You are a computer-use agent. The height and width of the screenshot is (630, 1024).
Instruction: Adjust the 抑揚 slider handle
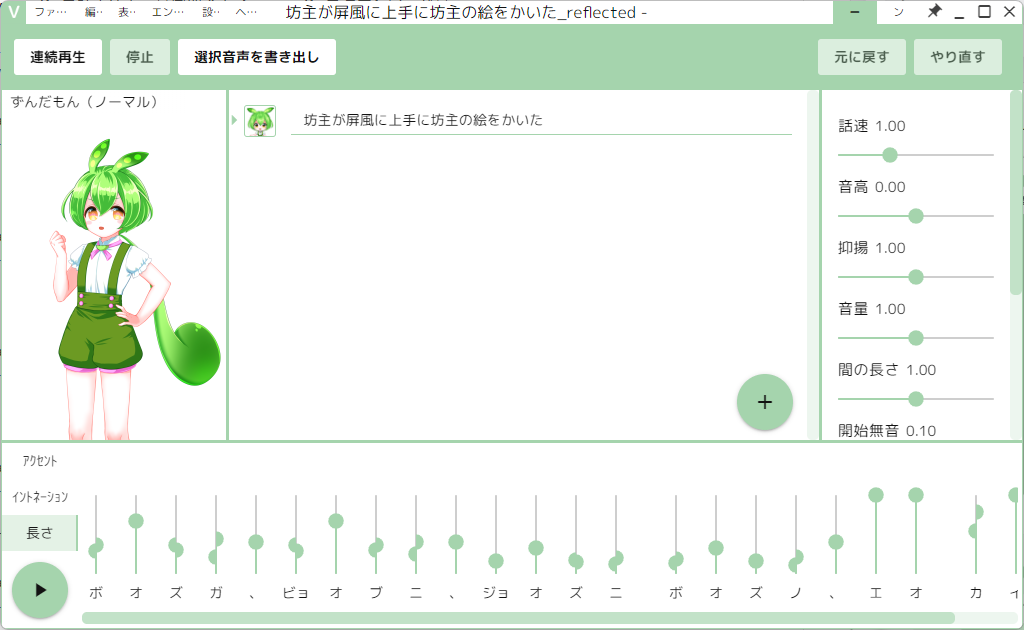point(916,277)
